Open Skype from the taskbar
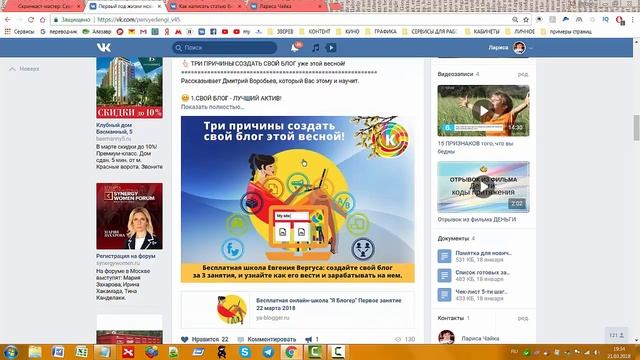This screenshot has height=360, width=640. [245, 352]
